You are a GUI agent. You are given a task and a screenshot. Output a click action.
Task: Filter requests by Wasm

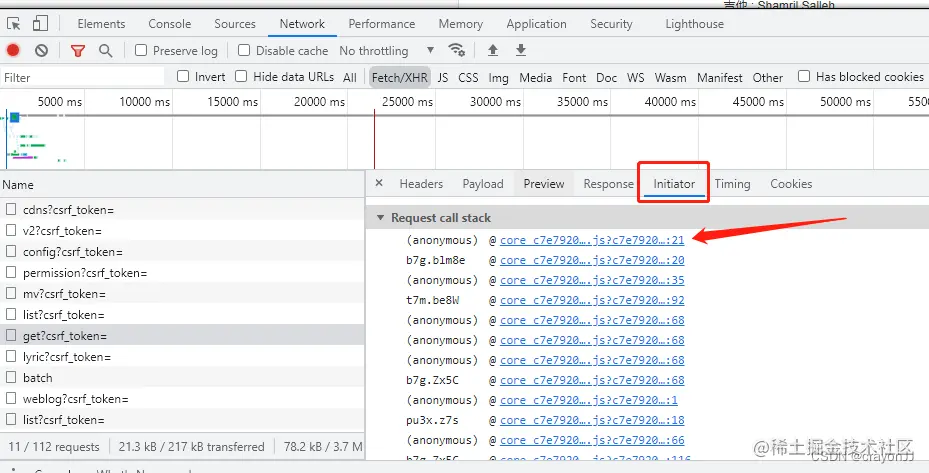(x=670, y=77)
